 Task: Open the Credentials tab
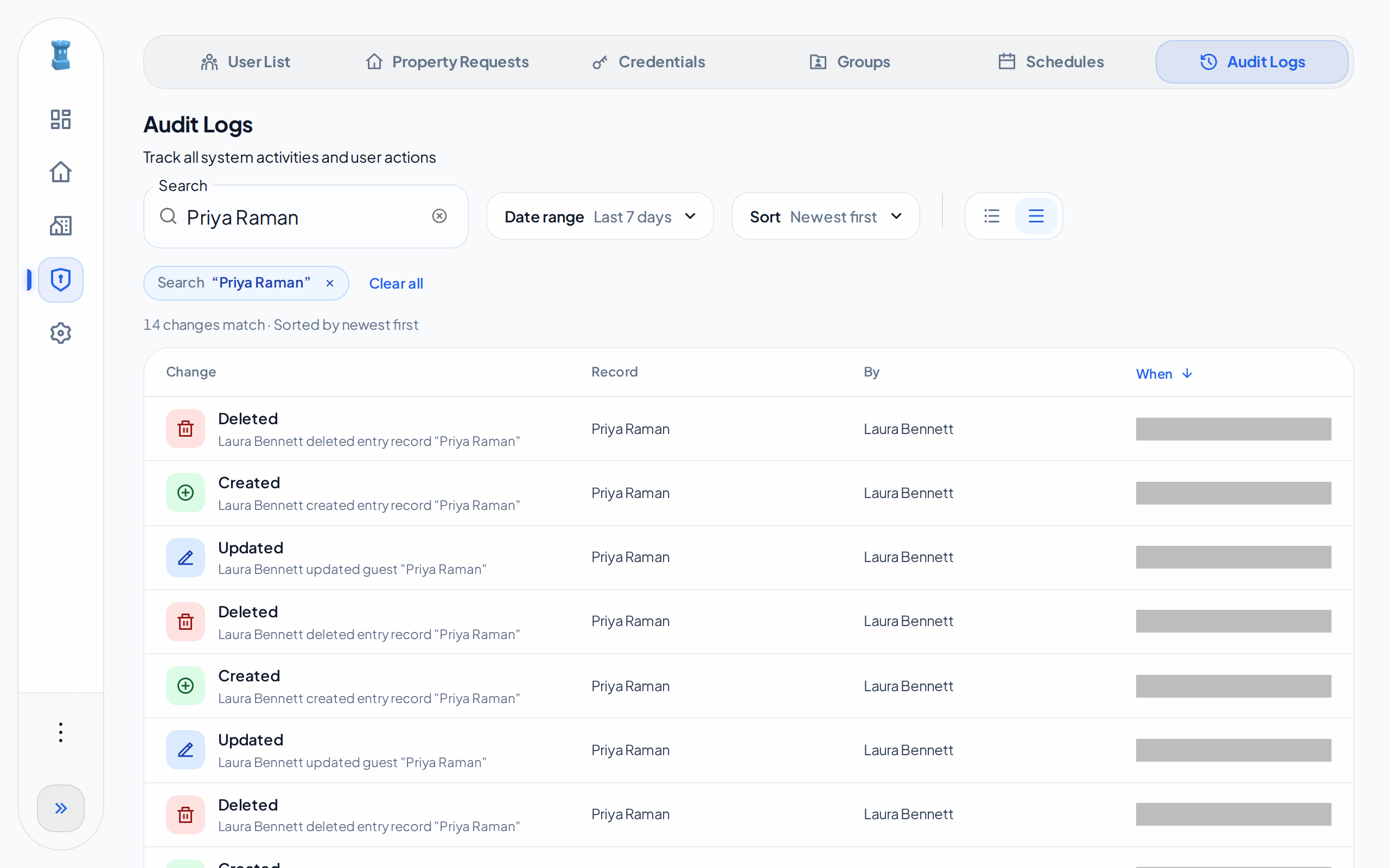pyautogui.click(x=648, y=61)
